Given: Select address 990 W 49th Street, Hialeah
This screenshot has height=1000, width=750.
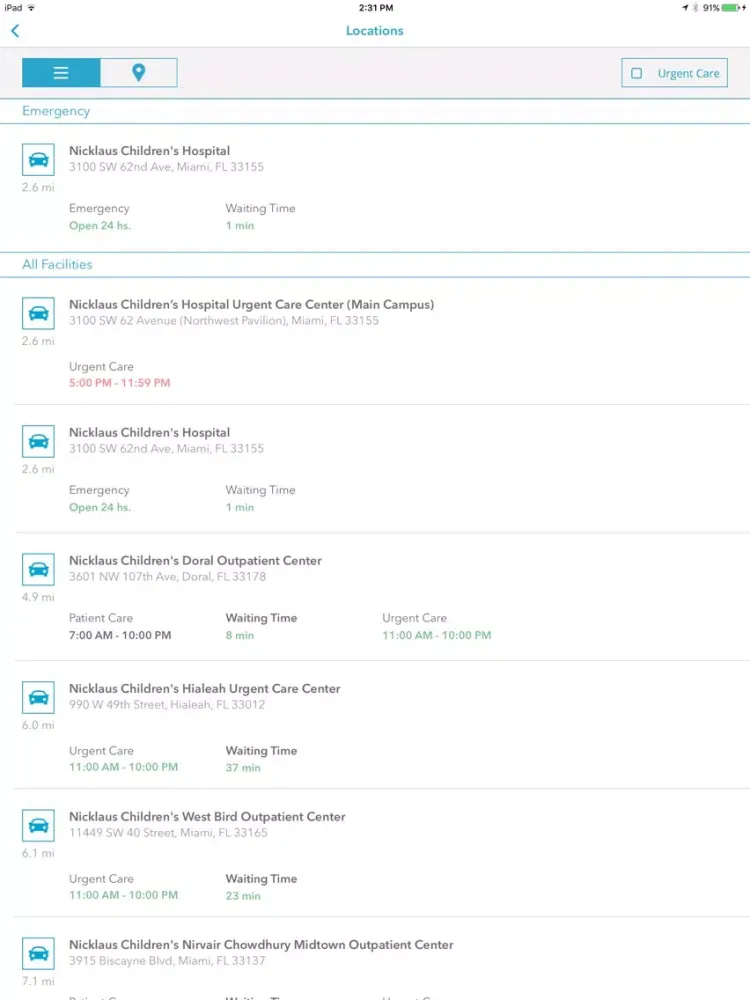Looking at the screenshot, I should [166, 705].
